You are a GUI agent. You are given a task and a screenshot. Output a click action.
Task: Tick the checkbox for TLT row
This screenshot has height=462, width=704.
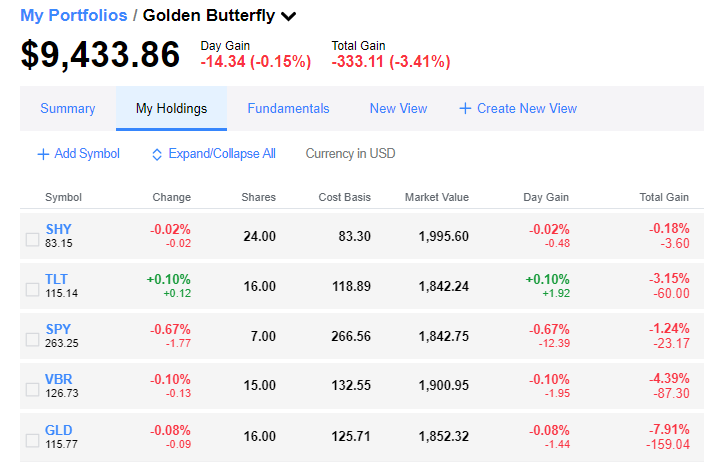click(x=32, y=289)
